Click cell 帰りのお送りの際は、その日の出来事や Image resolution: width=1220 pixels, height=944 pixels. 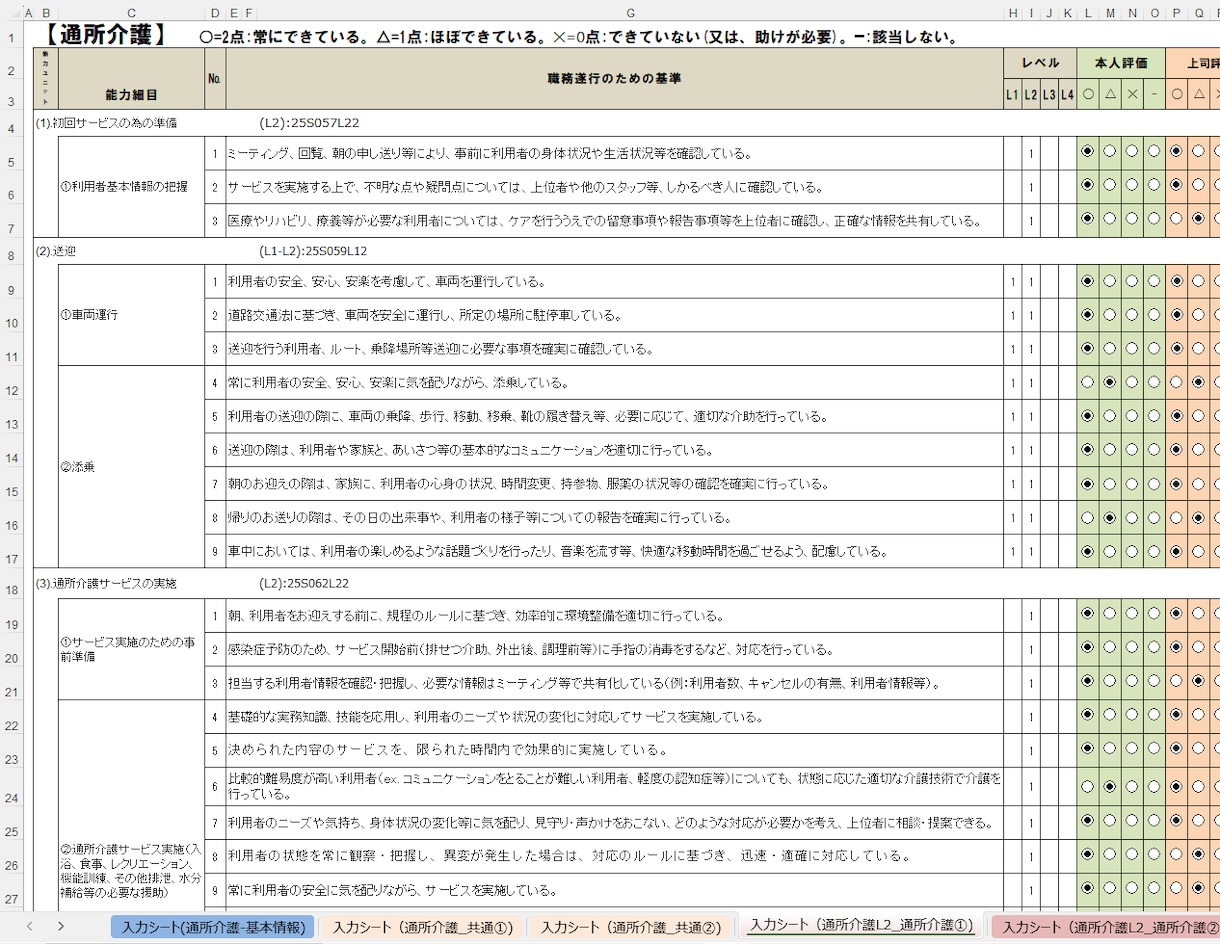614,518
